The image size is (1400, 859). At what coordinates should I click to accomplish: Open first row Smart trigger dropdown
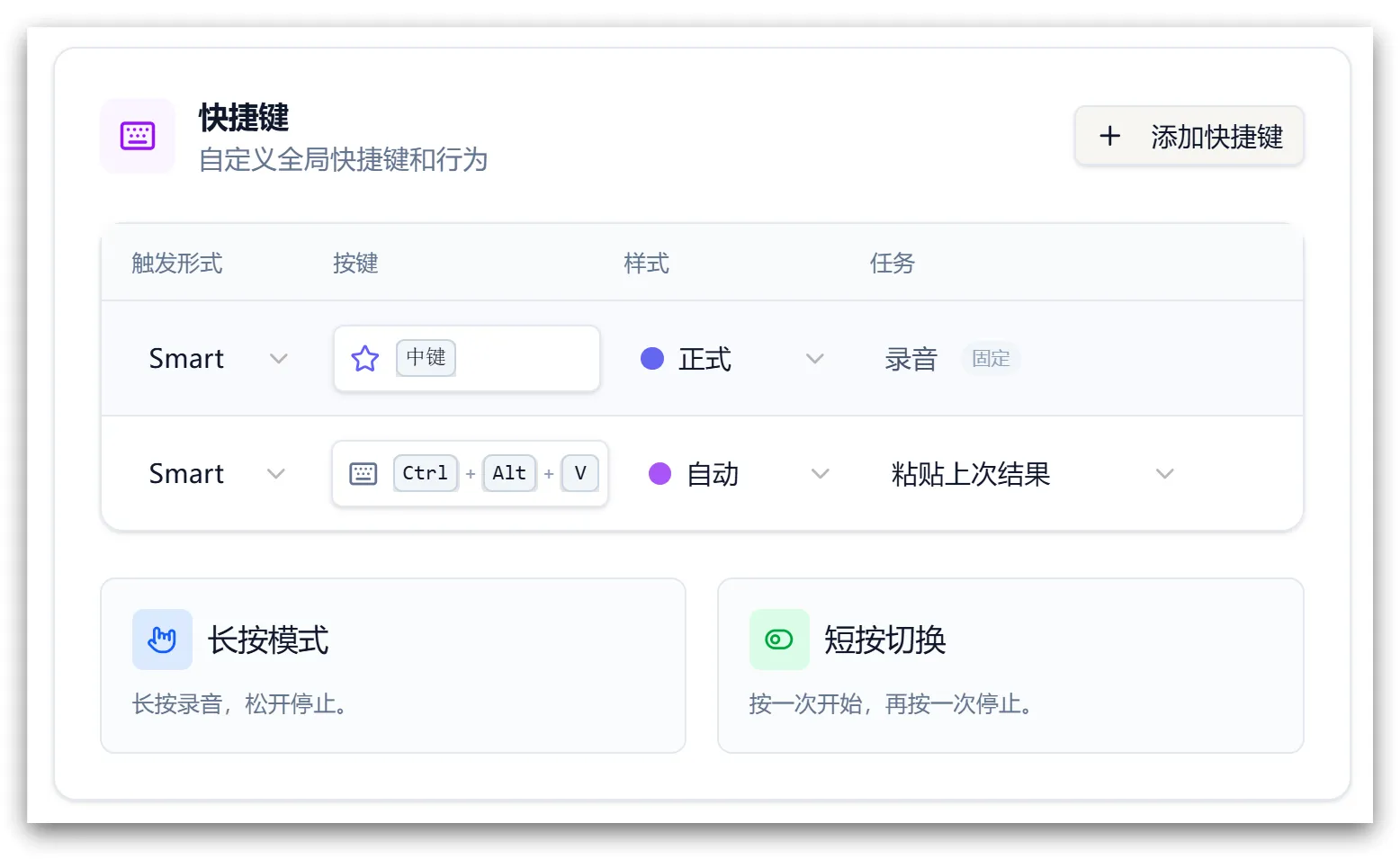[x=217, y=359]
